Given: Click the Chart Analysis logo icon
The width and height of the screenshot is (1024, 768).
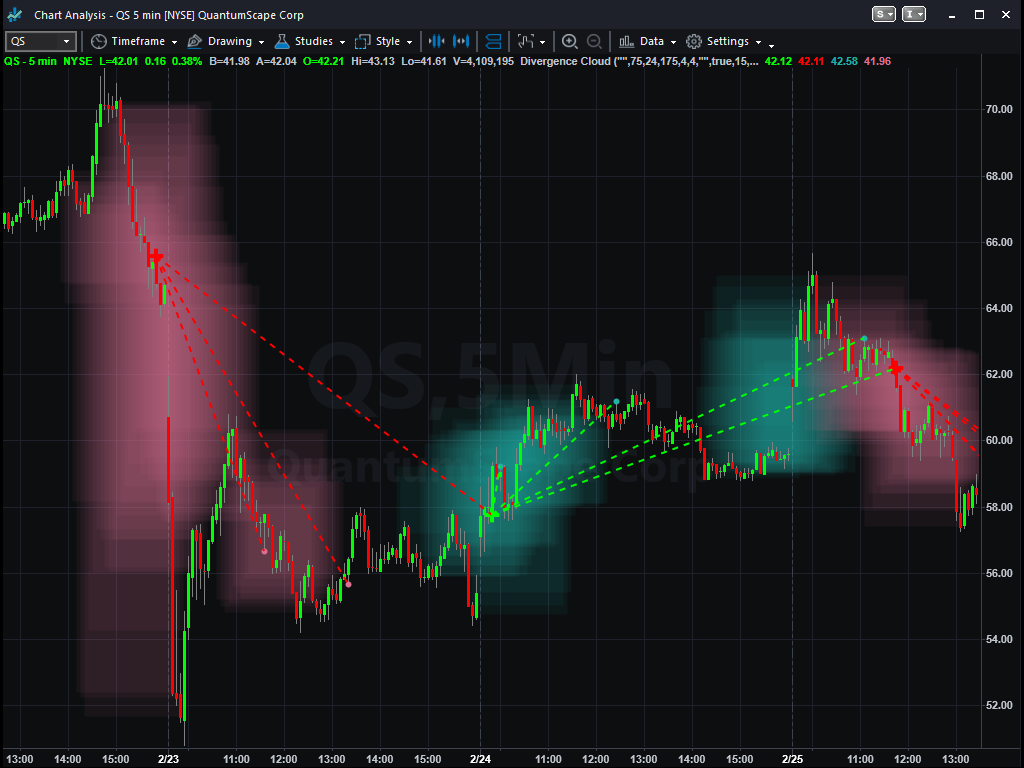Looking at the screenshot, I should [x=13, y=14].
